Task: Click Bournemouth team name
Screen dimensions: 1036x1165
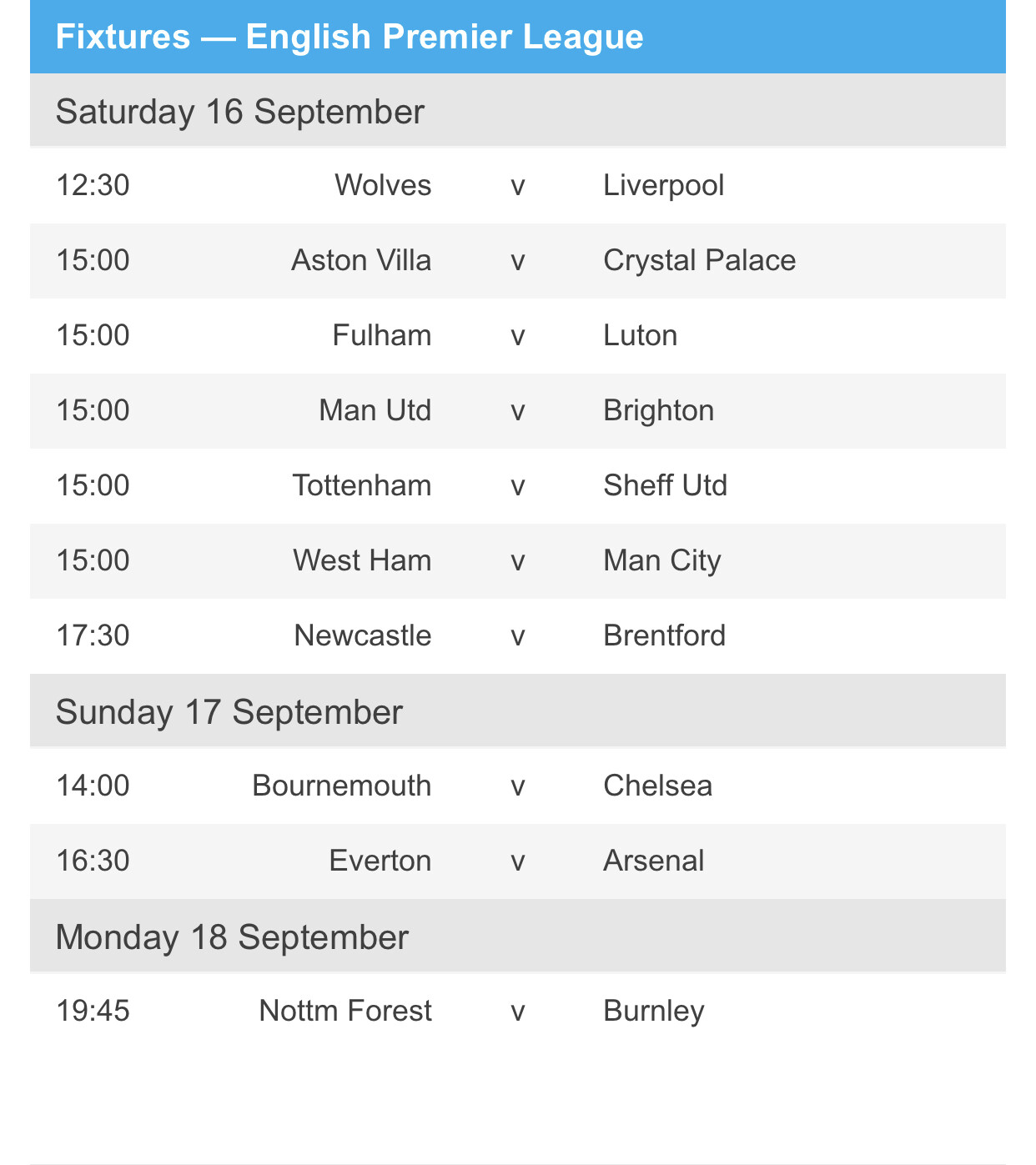Action: (342, 786)
